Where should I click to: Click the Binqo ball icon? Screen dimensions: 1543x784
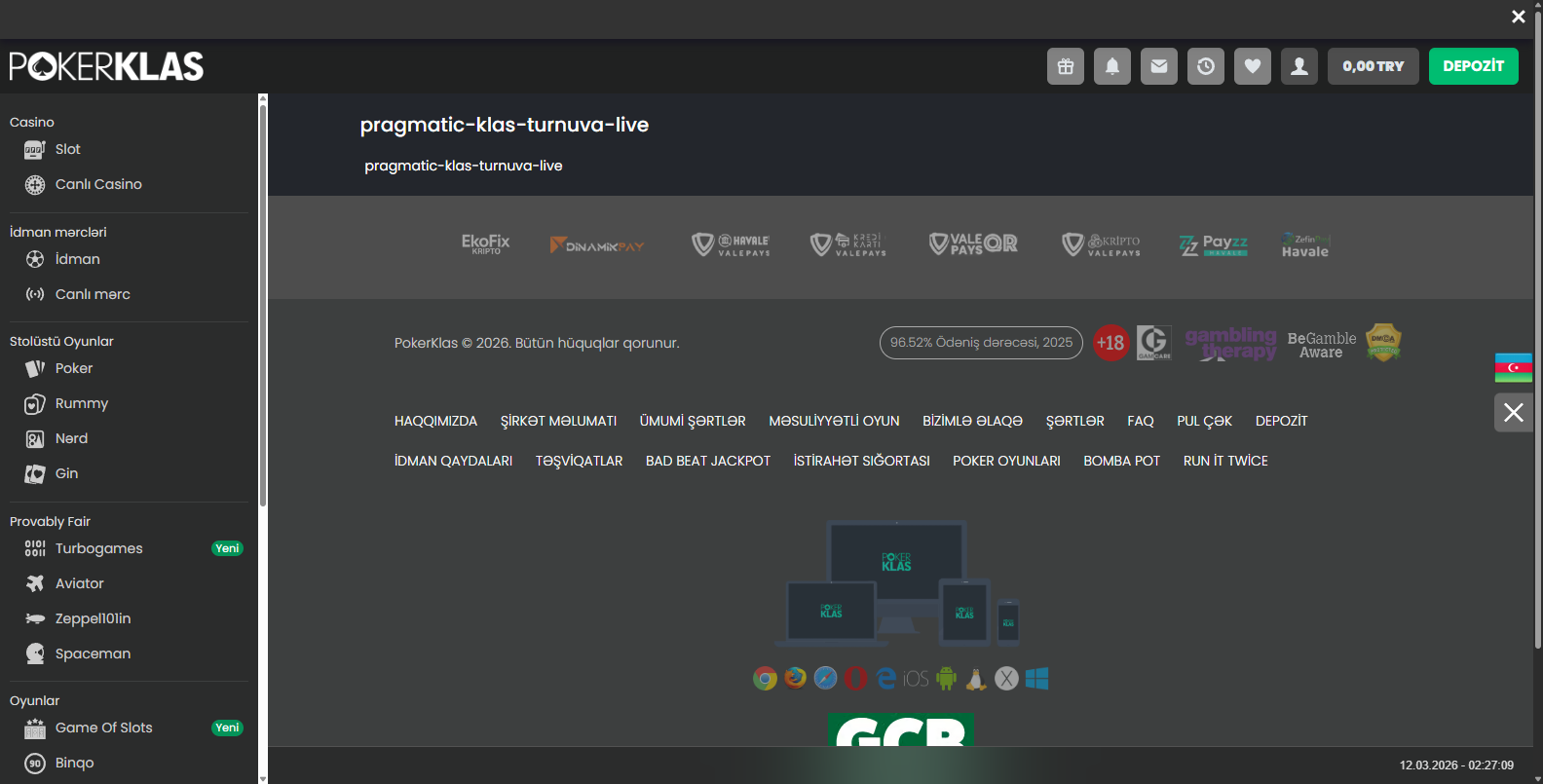[x=35, y=764]
